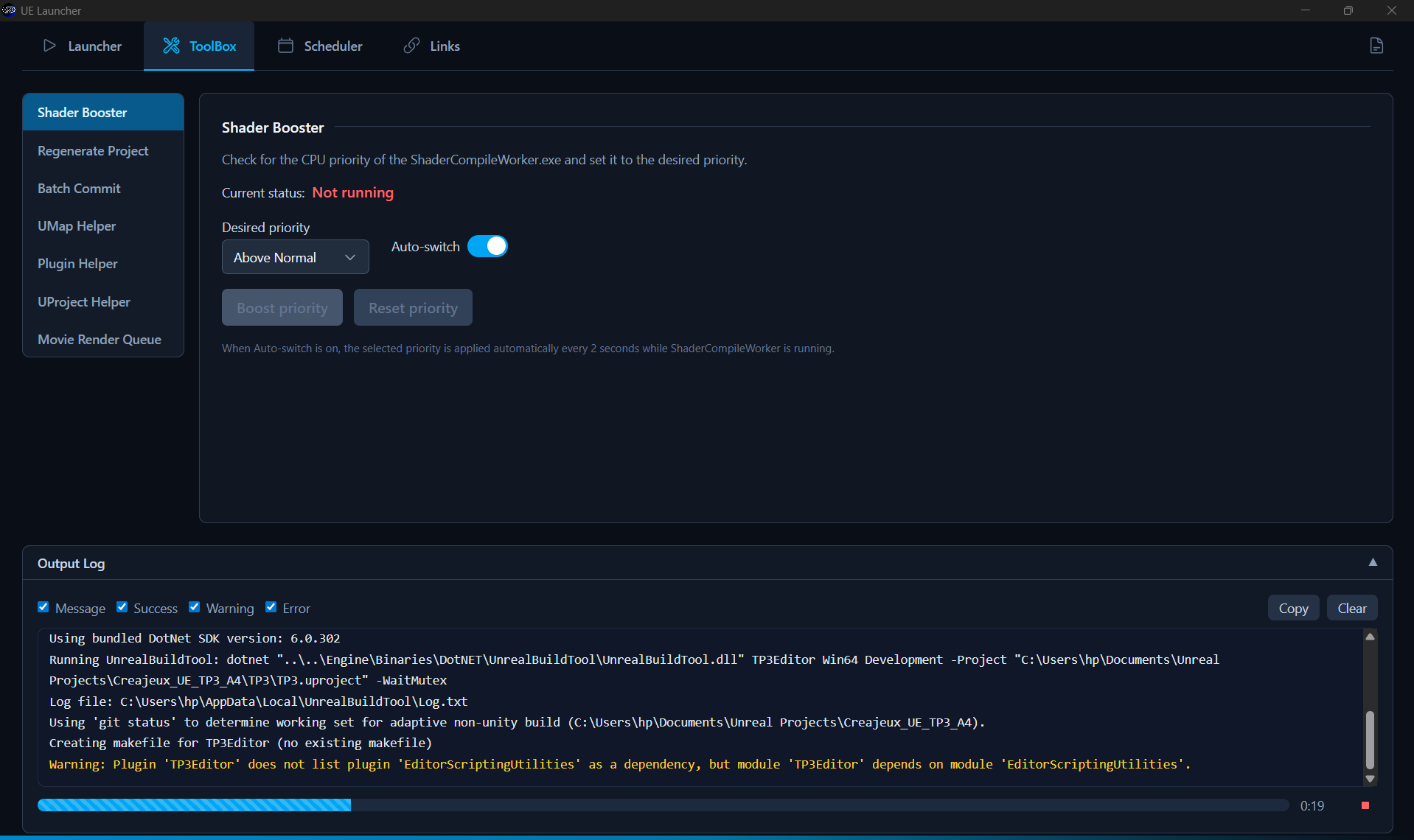Image resolution: width=1414 pixels, height=840 pixels.
Task: Uncheck the Success log filter
Action: coord(122,607)
